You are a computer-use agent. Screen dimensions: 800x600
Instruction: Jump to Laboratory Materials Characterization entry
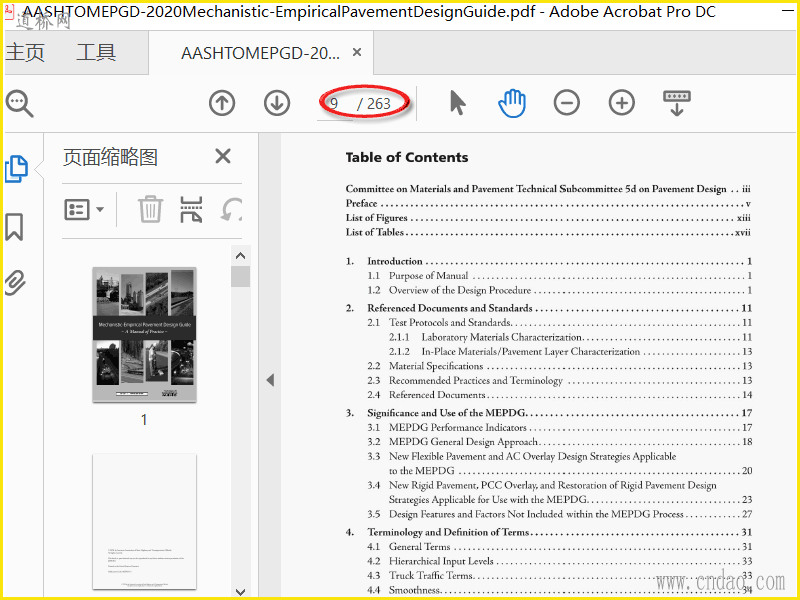coord(570,337)
